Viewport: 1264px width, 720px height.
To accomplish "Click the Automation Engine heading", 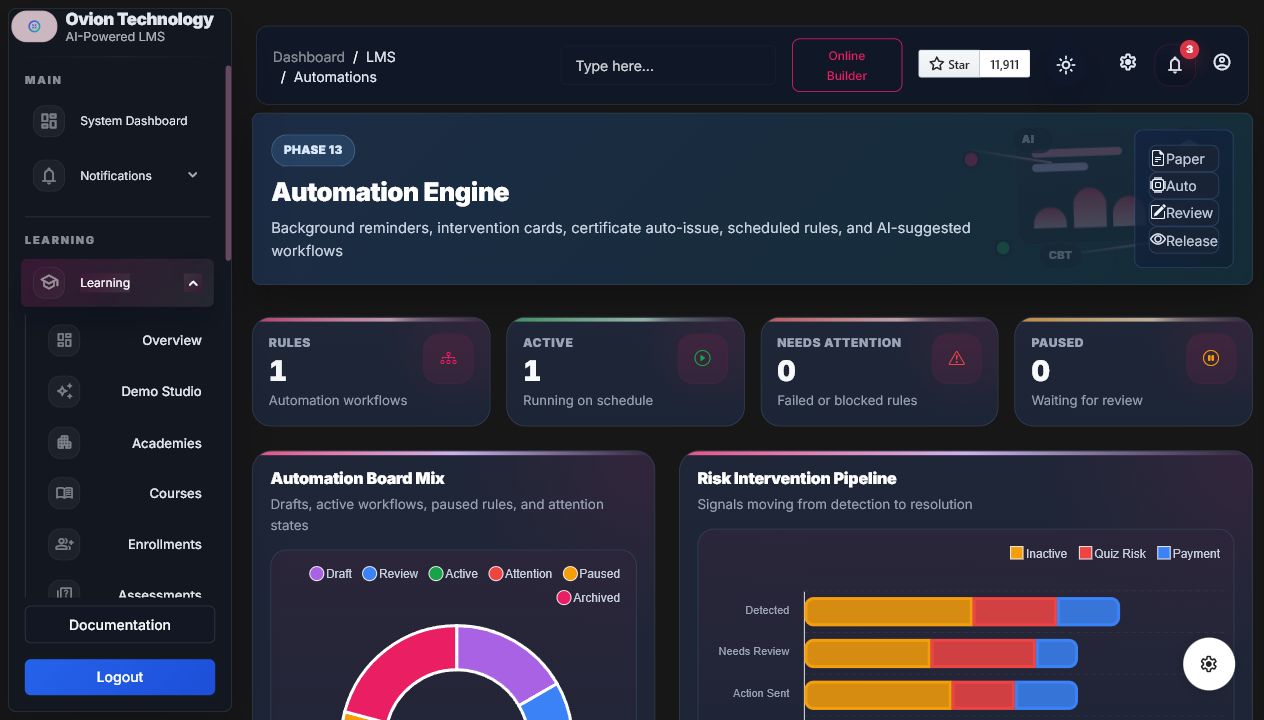I will point(390,192).
